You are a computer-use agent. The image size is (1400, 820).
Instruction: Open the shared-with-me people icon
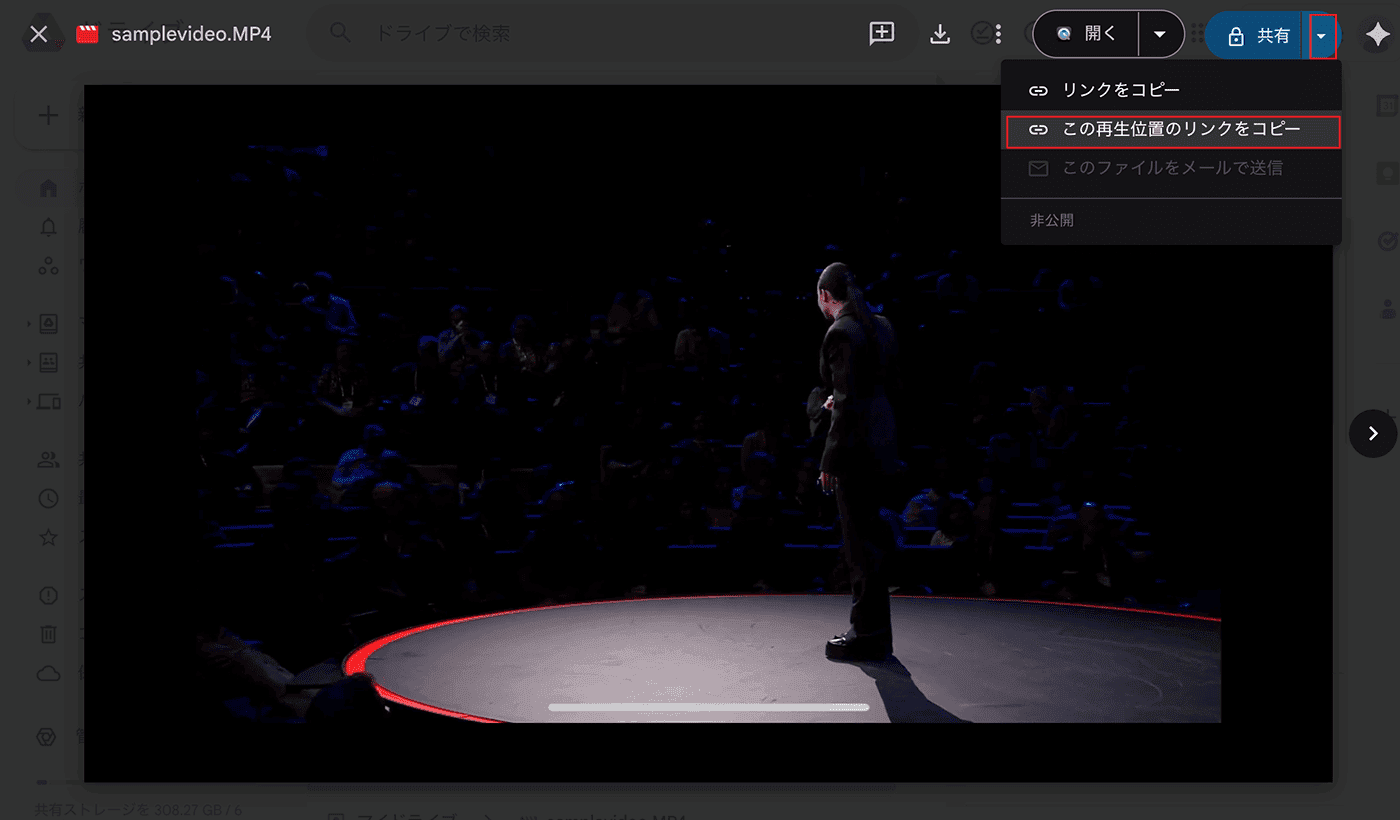(48, 460)
